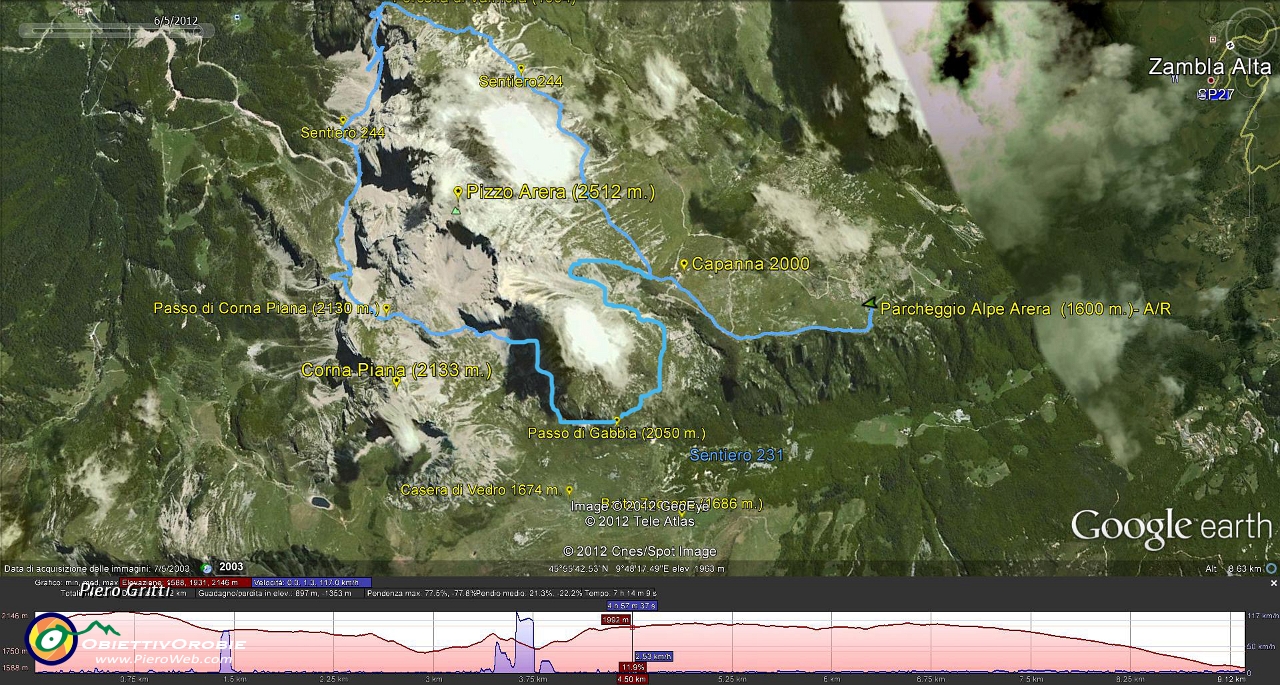Click the Casera di Vedro placemark pin
The image size is (1280, 685).
(x=569, y=490)
